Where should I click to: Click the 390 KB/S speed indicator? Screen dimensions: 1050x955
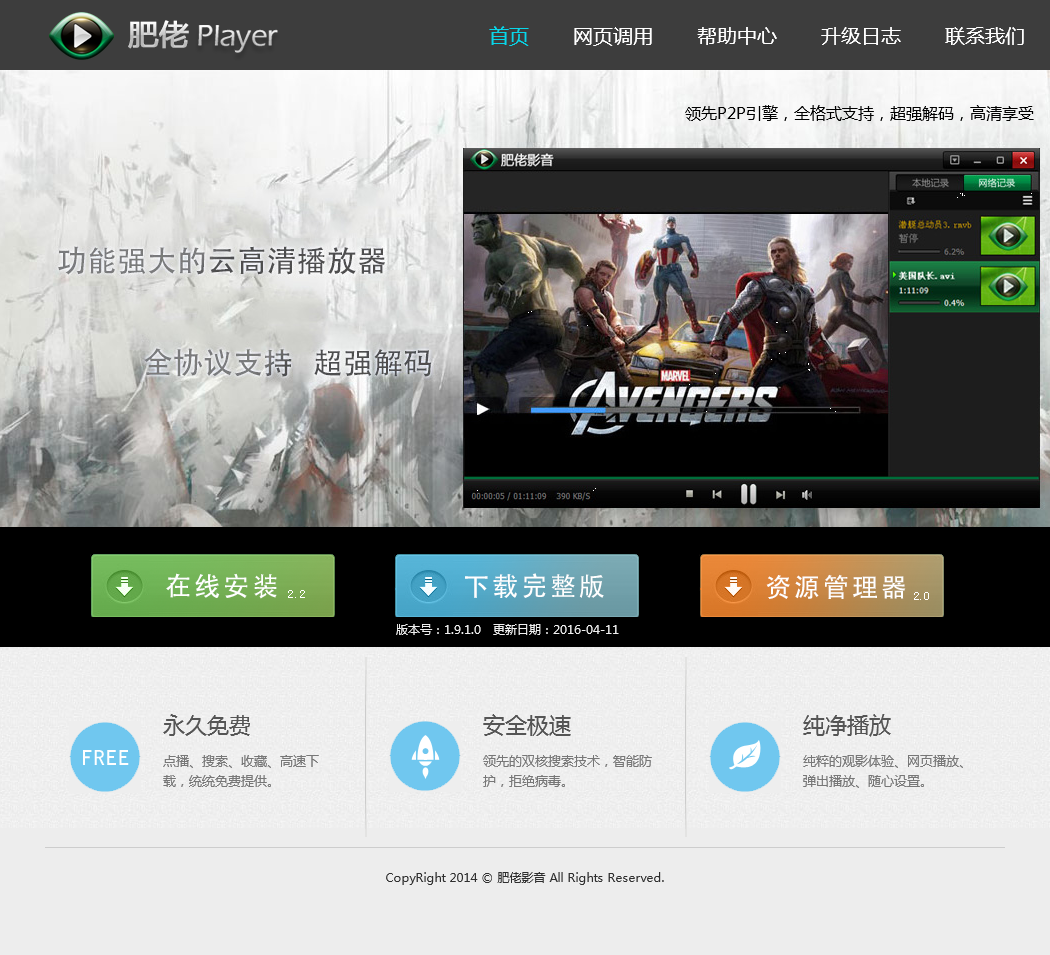(573, 496)
